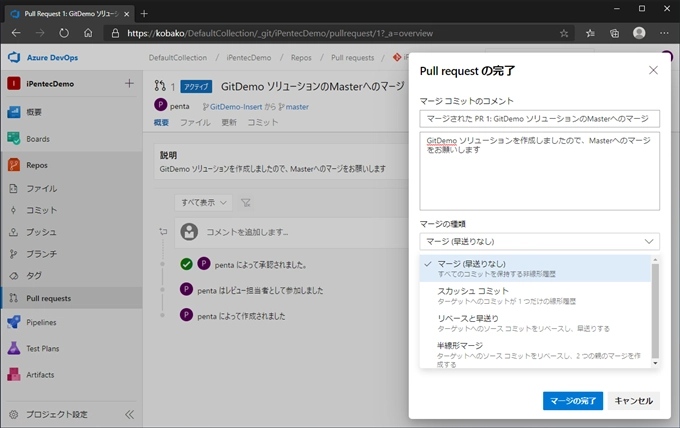Click the pull request icon beside number 1
The image size is (680, 428).
(160, 86)
